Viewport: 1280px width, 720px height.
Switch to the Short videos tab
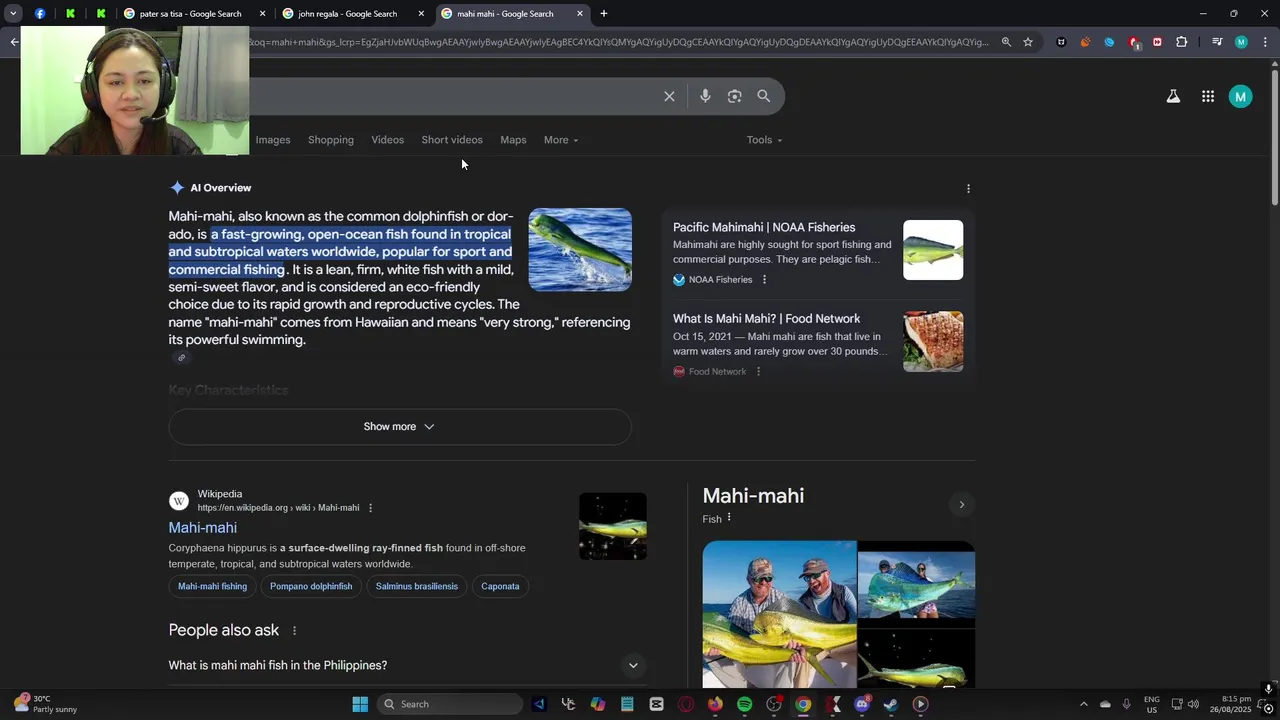(452, 140)
